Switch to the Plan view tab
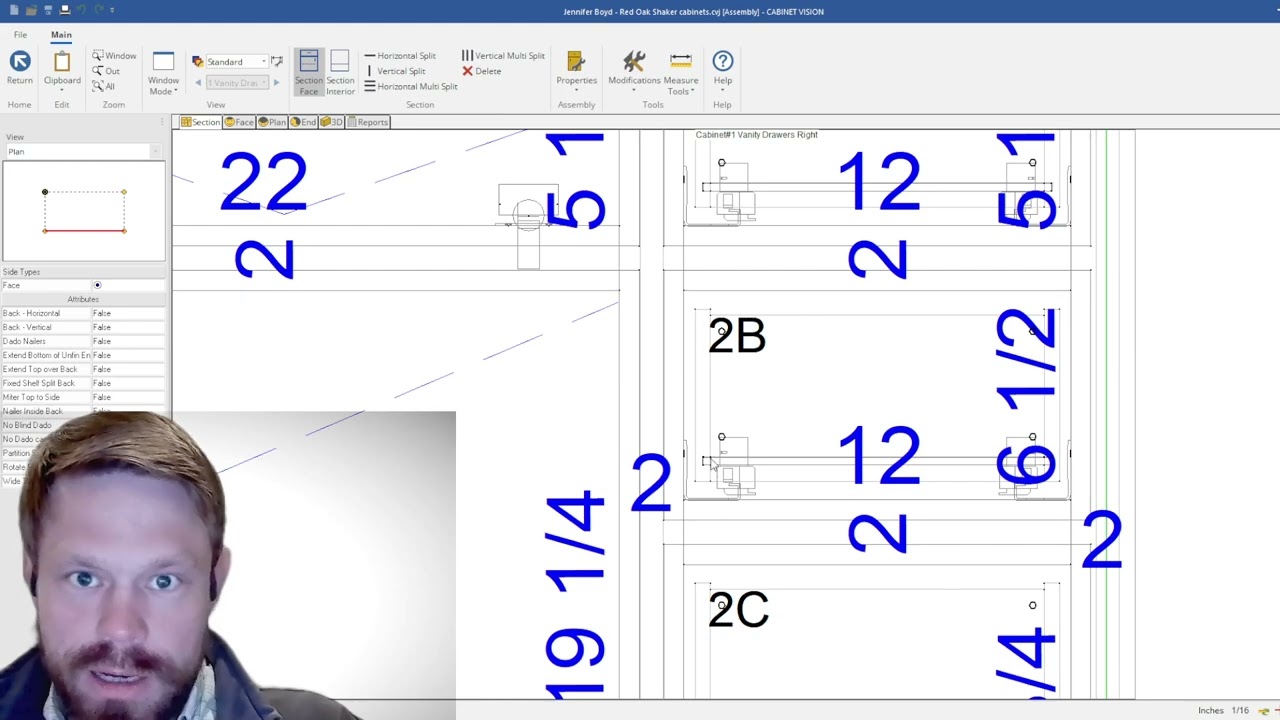The image size is (1280, 720). click(272, 122)
